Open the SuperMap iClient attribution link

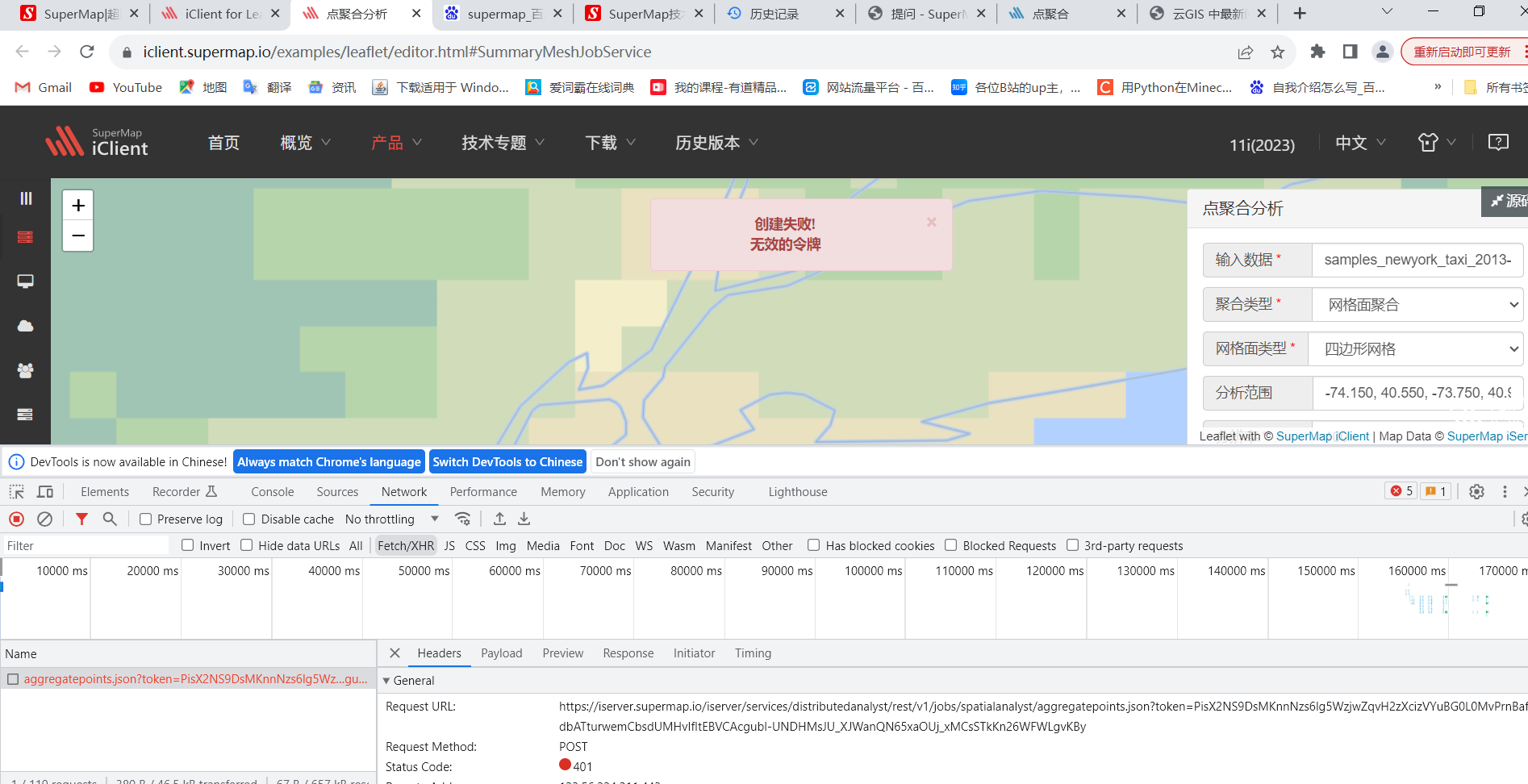click(x=1322, y=436)
